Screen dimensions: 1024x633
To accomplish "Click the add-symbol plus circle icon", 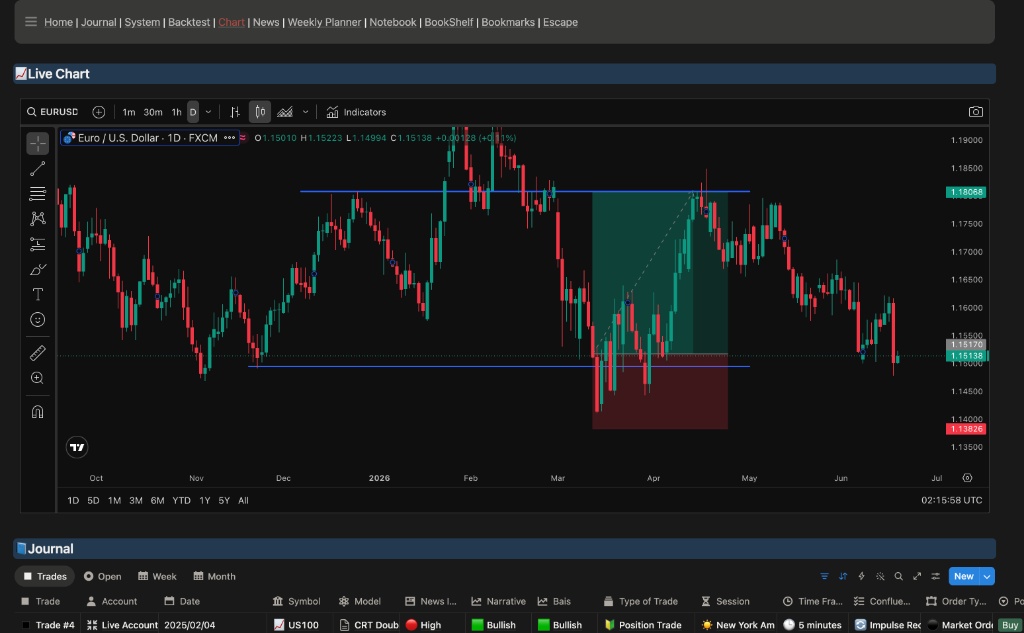I will (99, 112).
